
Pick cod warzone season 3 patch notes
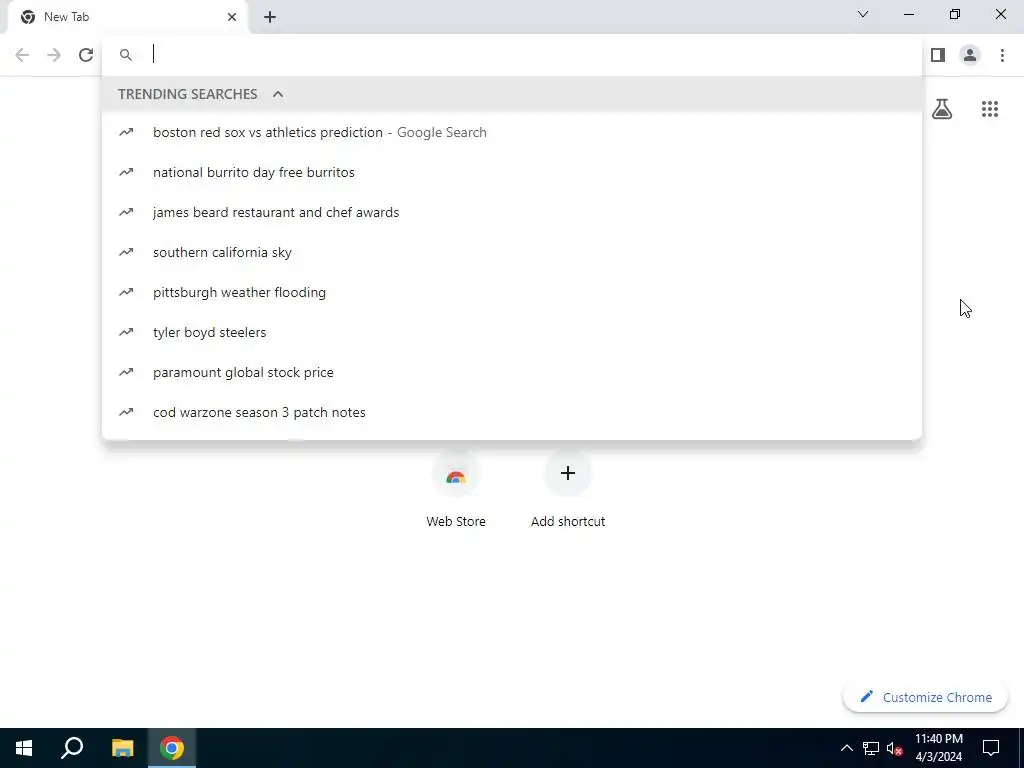(512, 412)
